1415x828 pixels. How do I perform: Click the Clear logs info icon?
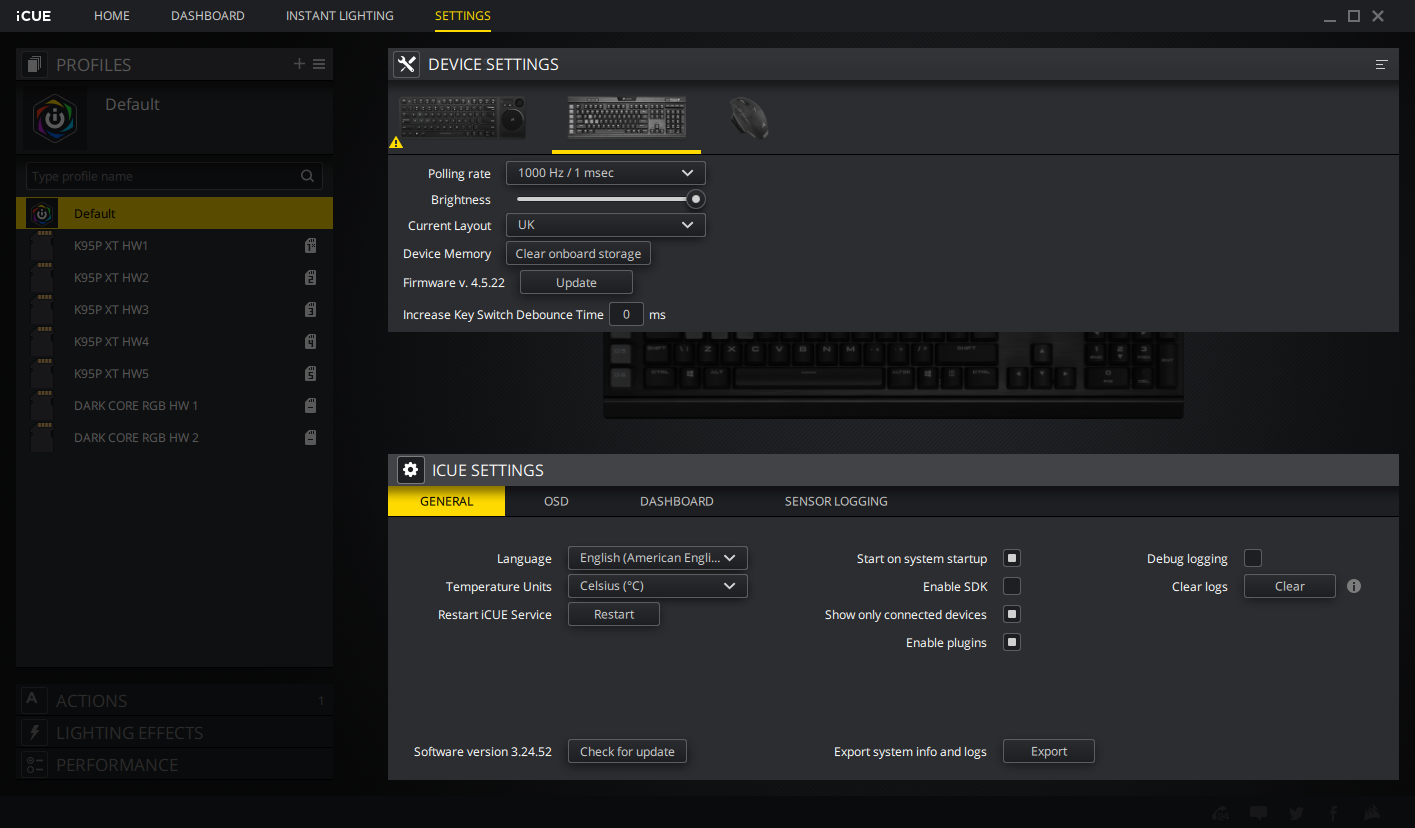click(1354, 586)
